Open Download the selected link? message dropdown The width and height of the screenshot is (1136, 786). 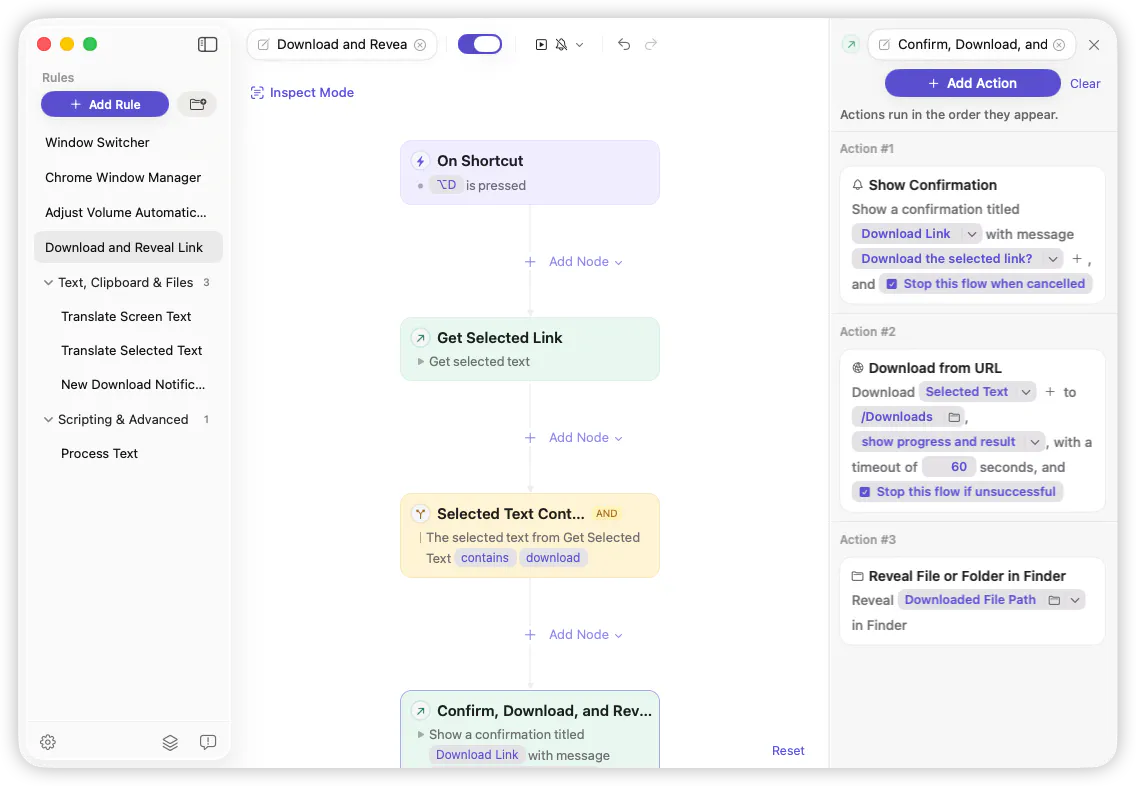tap(1053, 259)
